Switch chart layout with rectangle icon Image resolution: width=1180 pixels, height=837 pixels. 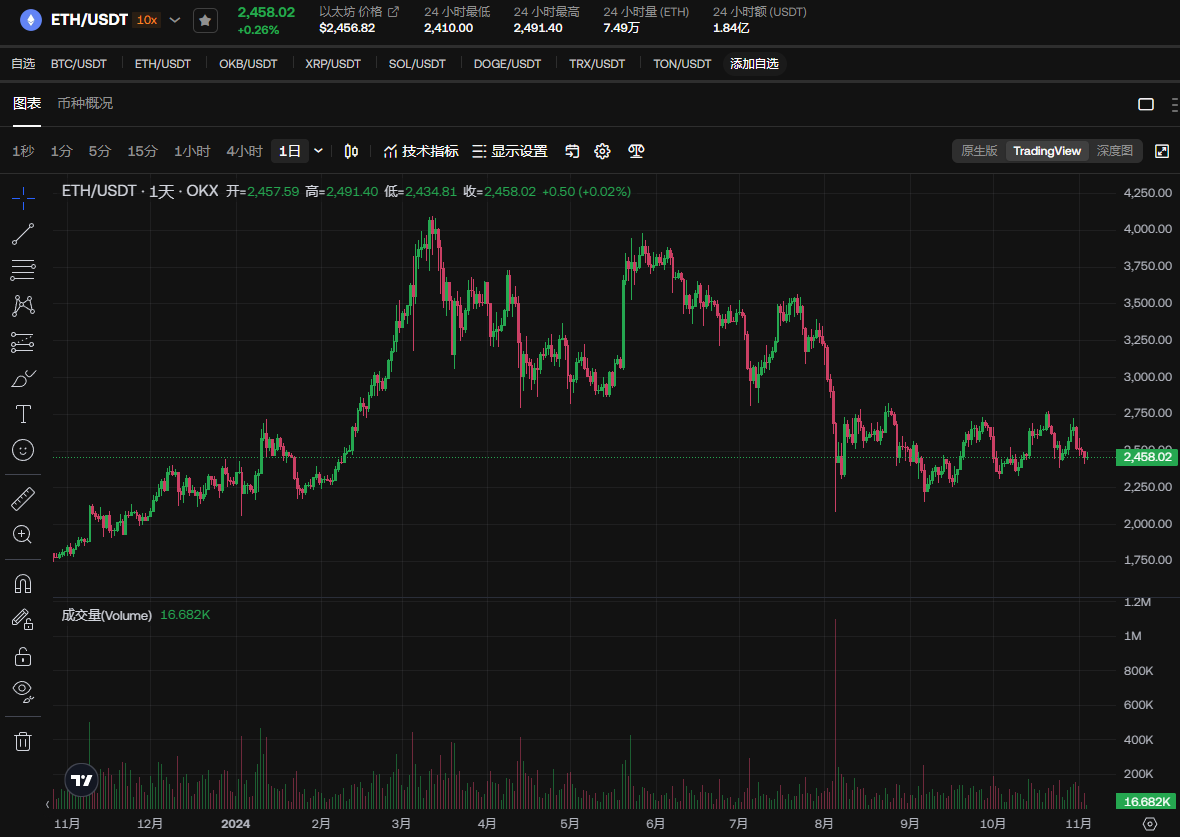[1146, 104]
